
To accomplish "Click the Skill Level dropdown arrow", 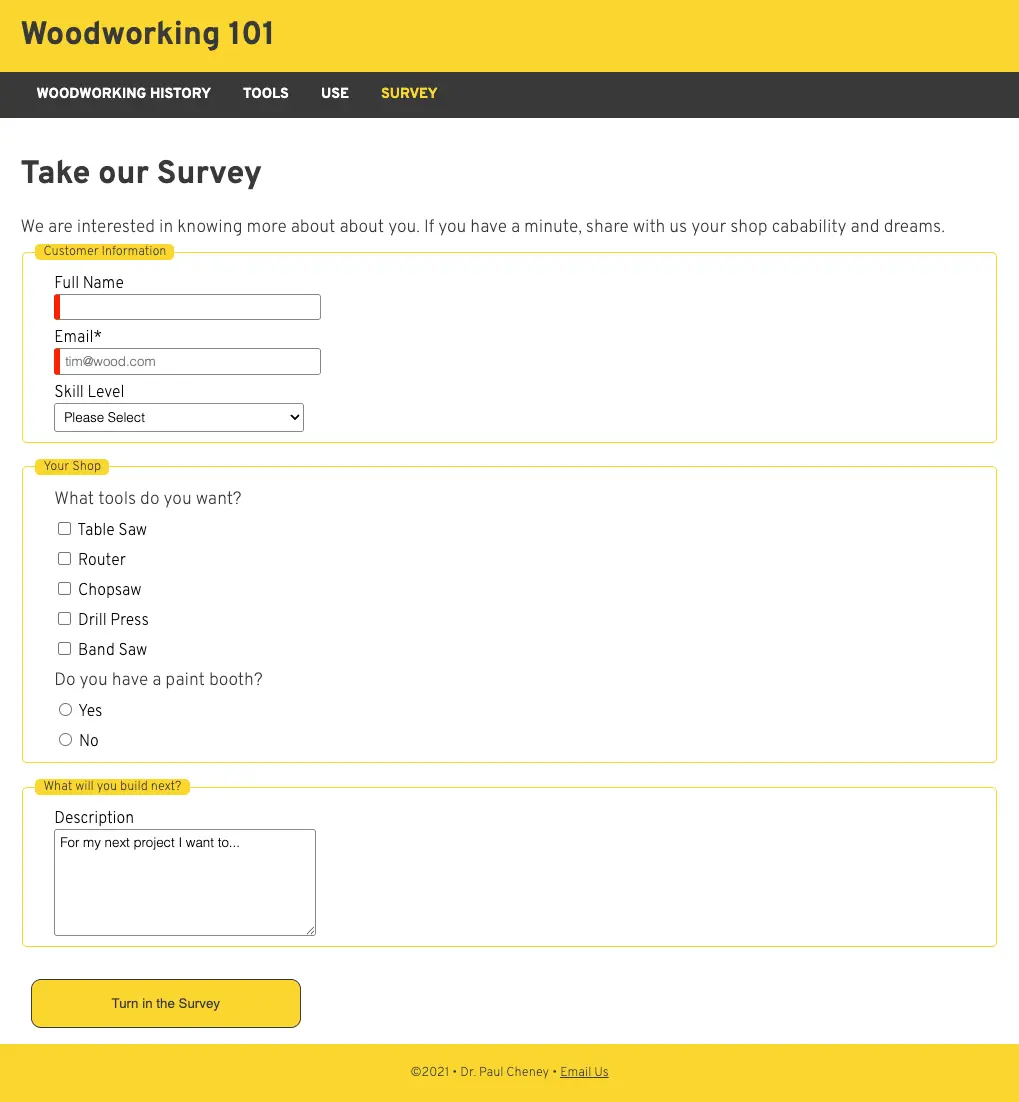I will click(294, 417).
